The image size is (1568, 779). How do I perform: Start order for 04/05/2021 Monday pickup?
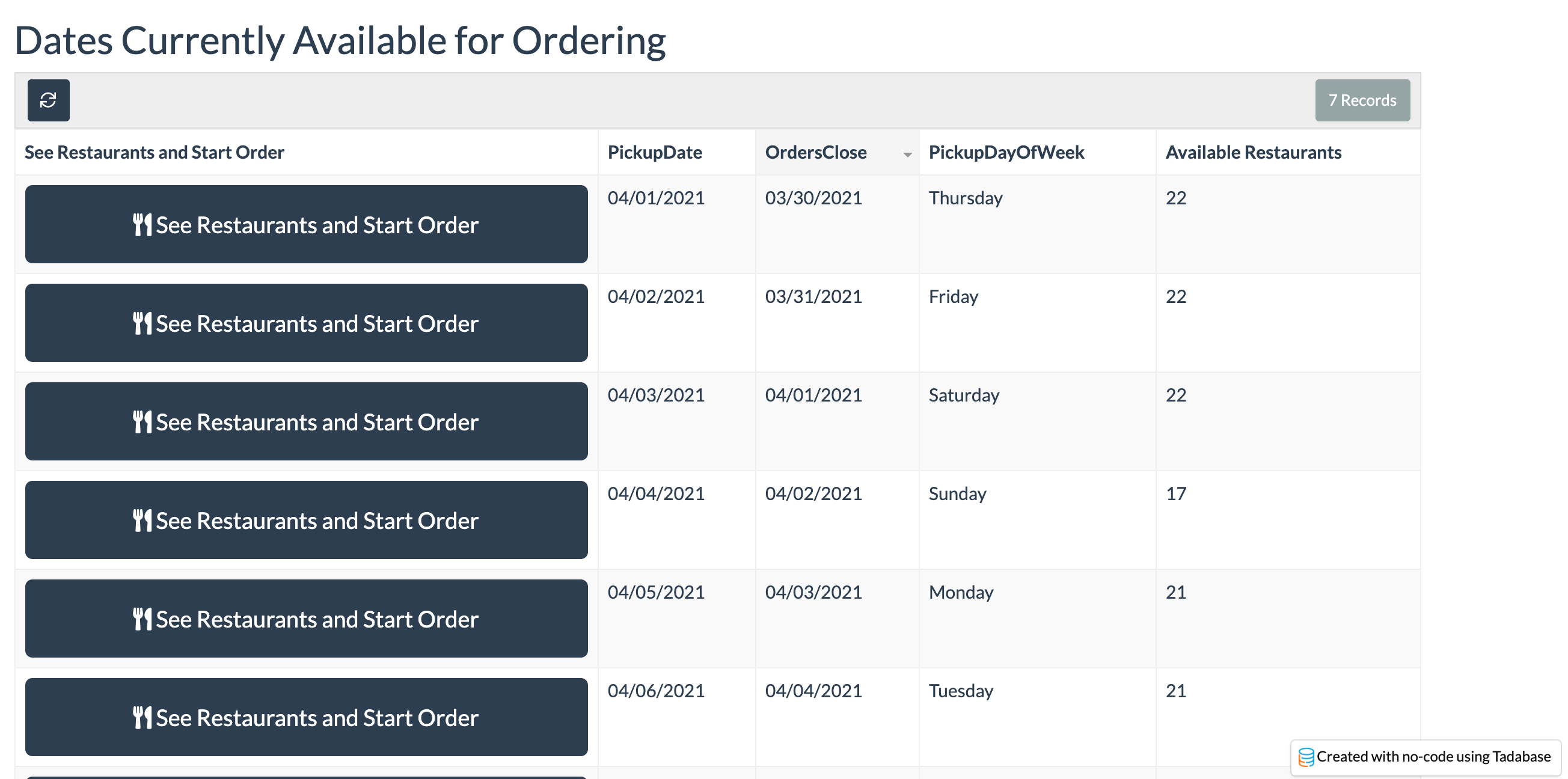306,619
